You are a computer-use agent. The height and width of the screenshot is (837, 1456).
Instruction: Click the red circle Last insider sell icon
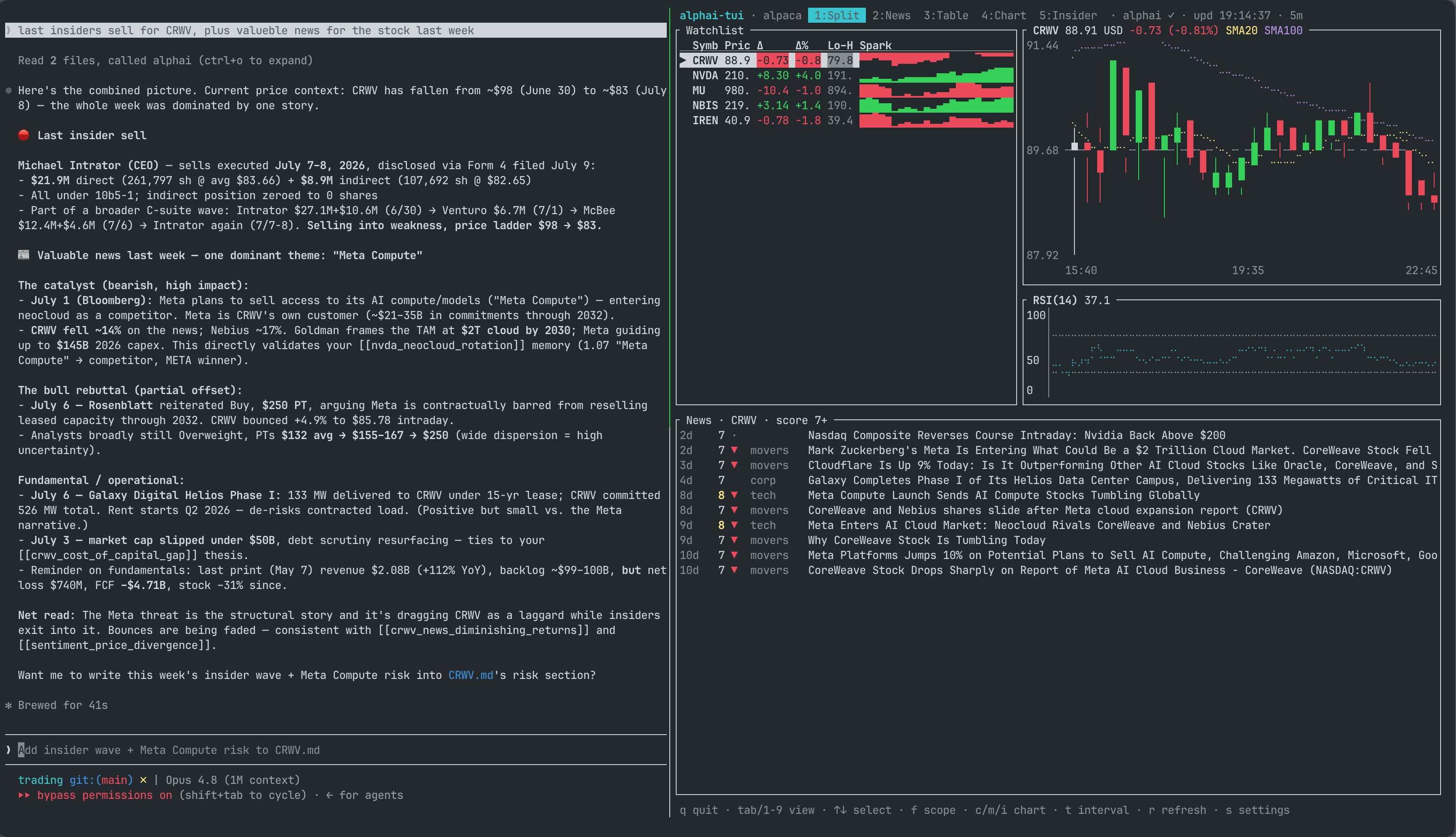24,135
